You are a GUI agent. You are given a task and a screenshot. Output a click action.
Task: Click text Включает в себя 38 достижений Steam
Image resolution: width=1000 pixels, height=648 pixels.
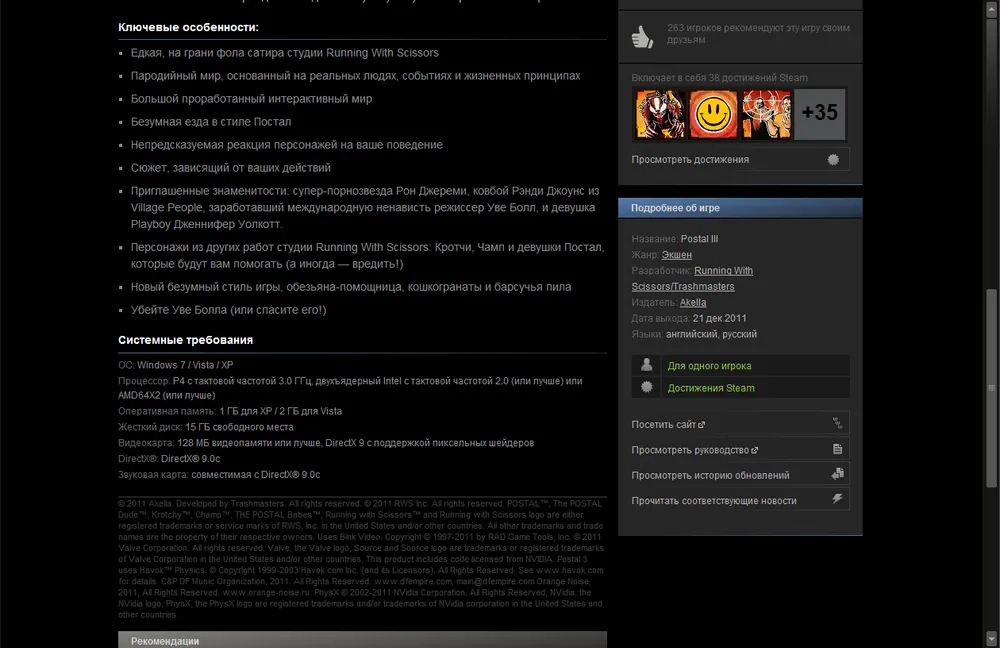point(719,77)
